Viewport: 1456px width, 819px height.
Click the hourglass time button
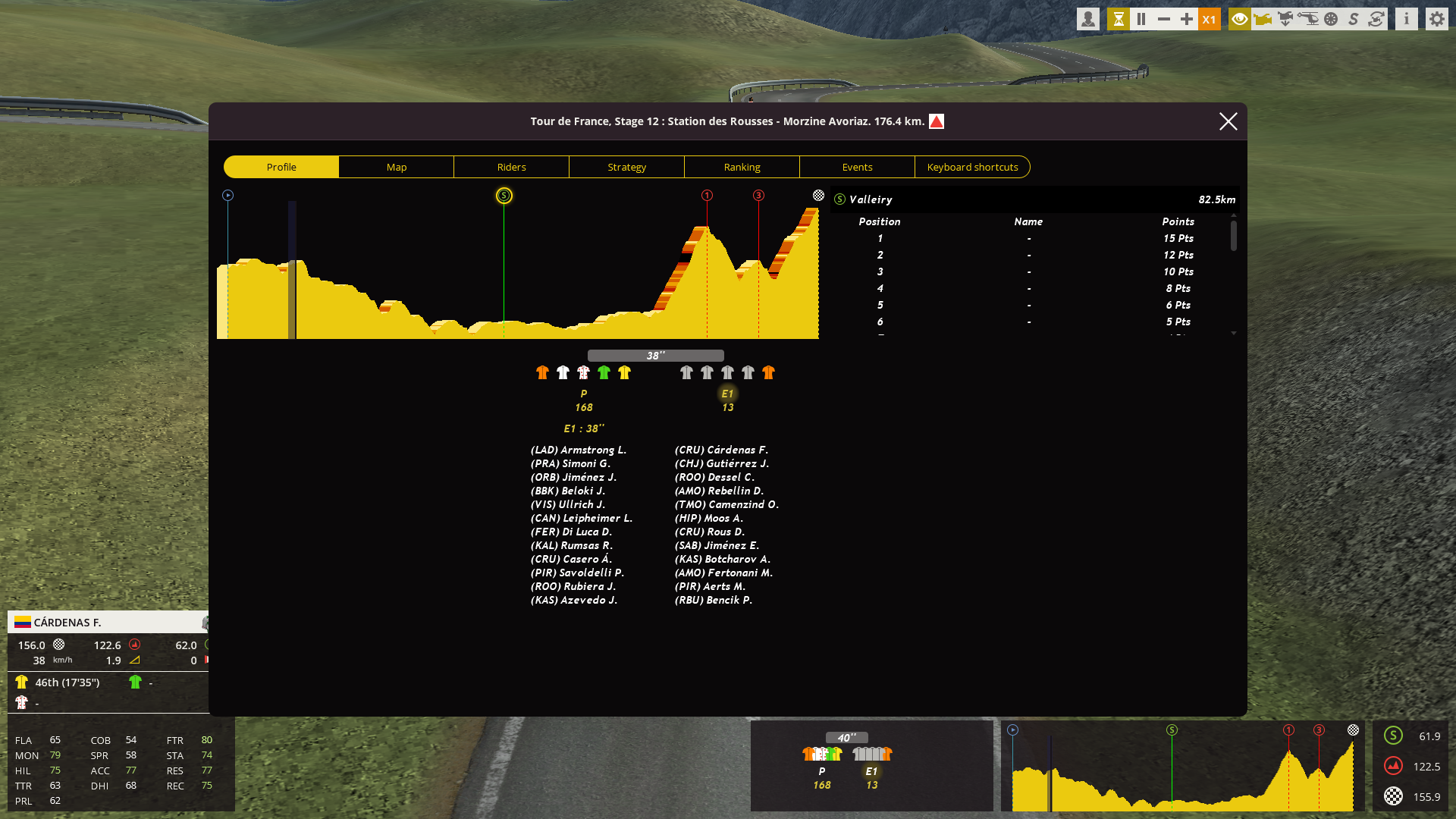pyautogui.click(x=1119, y=19)
